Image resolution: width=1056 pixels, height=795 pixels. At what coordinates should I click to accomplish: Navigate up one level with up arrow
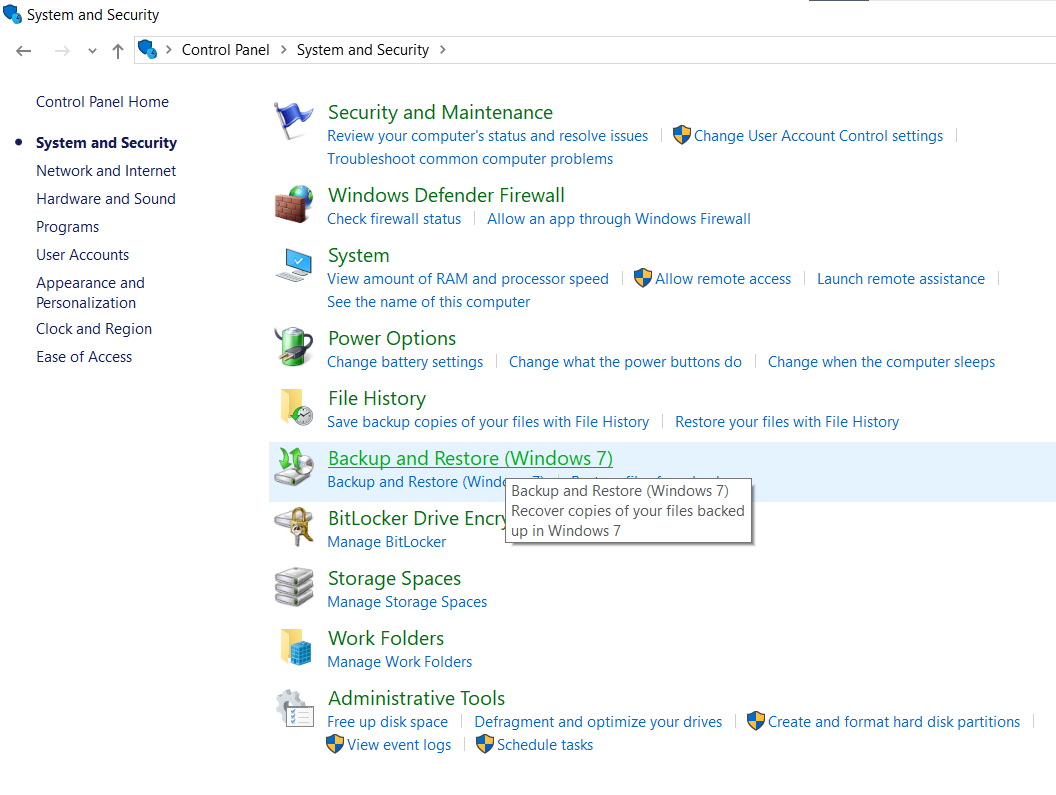(x=118, y=51)
